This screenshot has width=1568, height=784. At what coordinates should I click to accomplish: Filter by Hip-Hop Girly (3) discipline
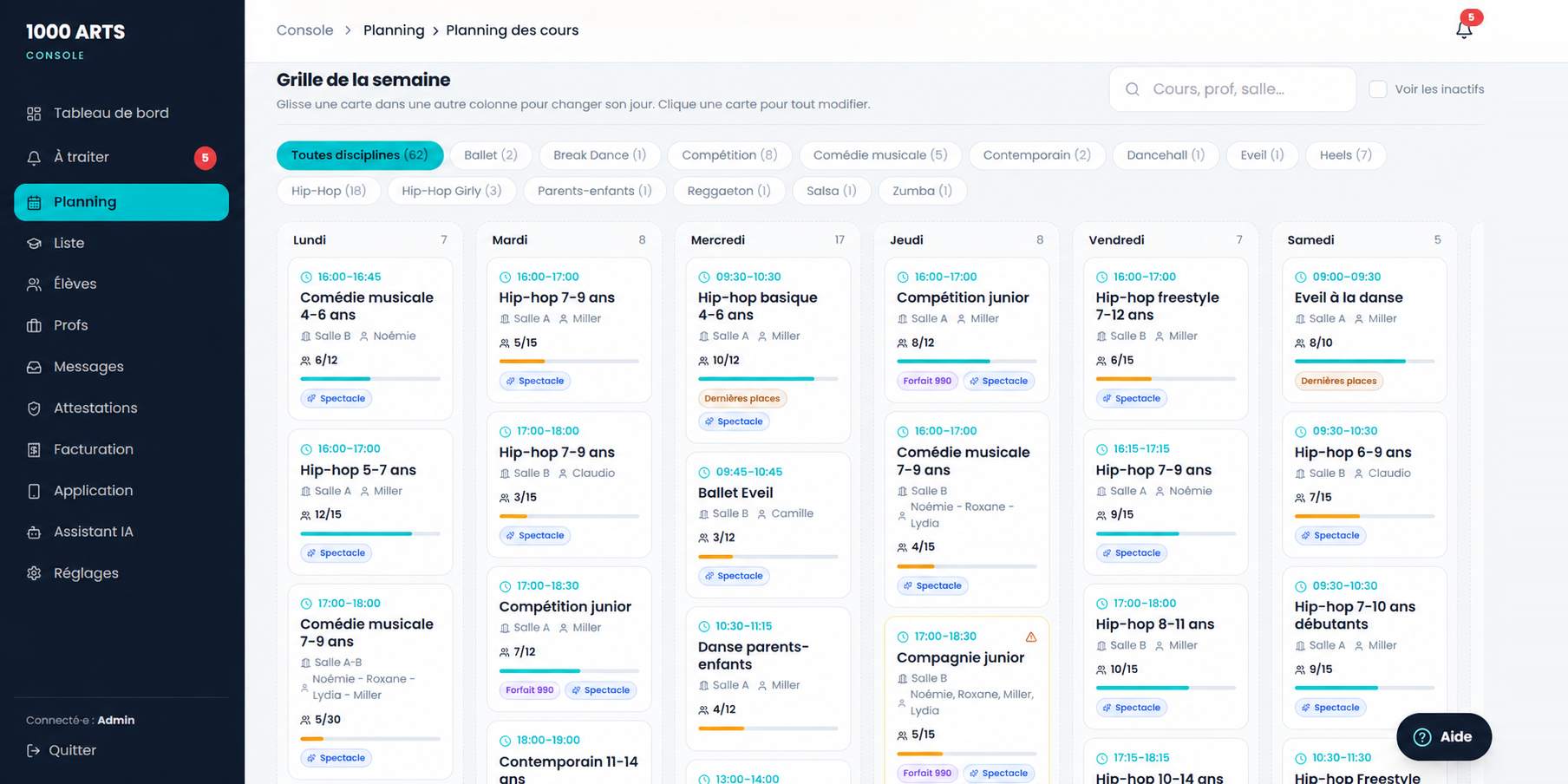[452, 191]
